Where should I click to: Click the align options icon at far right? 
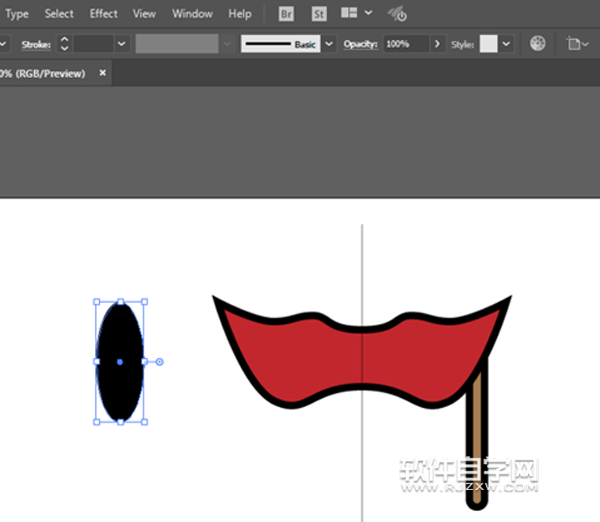click(573, 44)
